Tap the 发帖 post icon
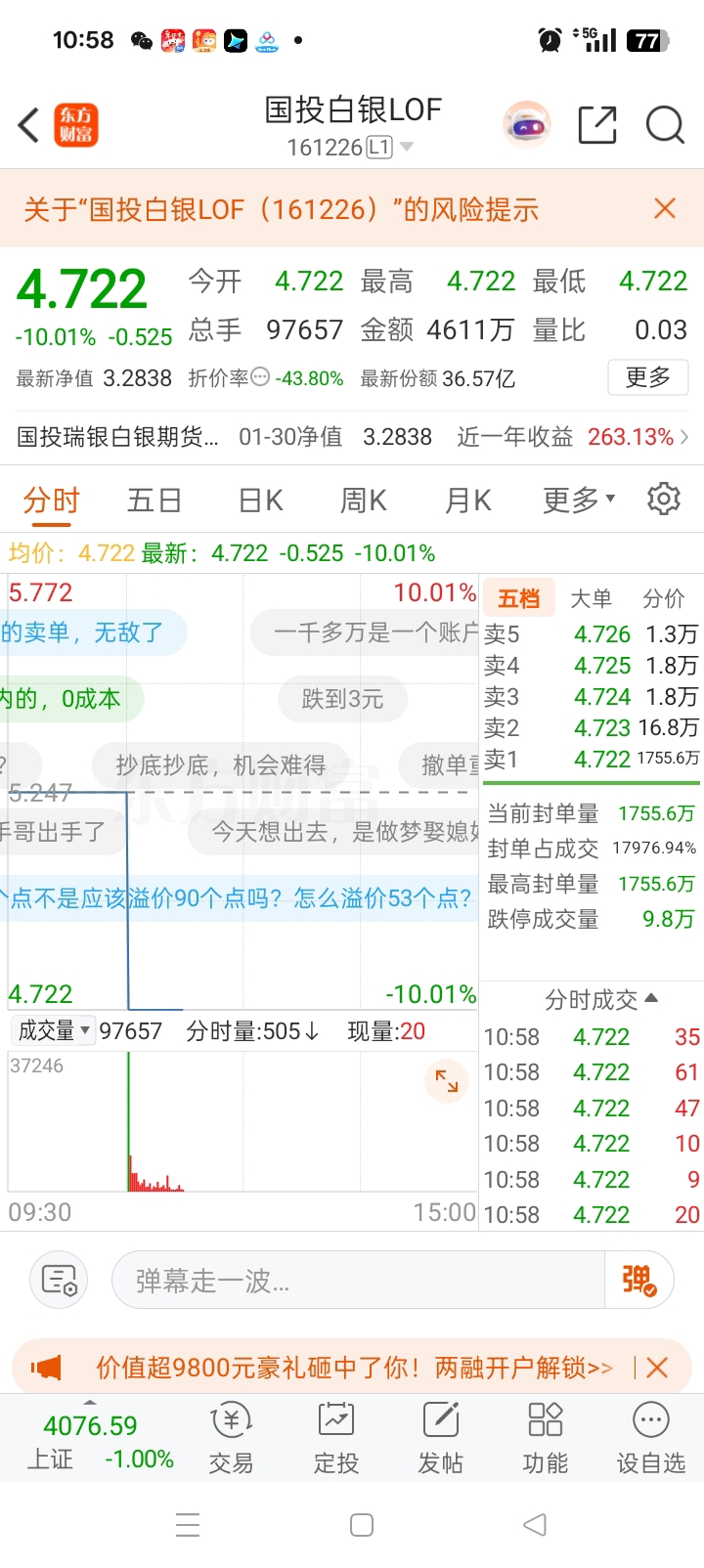Screen dimensions: 704x1568 click(441, 1438)
